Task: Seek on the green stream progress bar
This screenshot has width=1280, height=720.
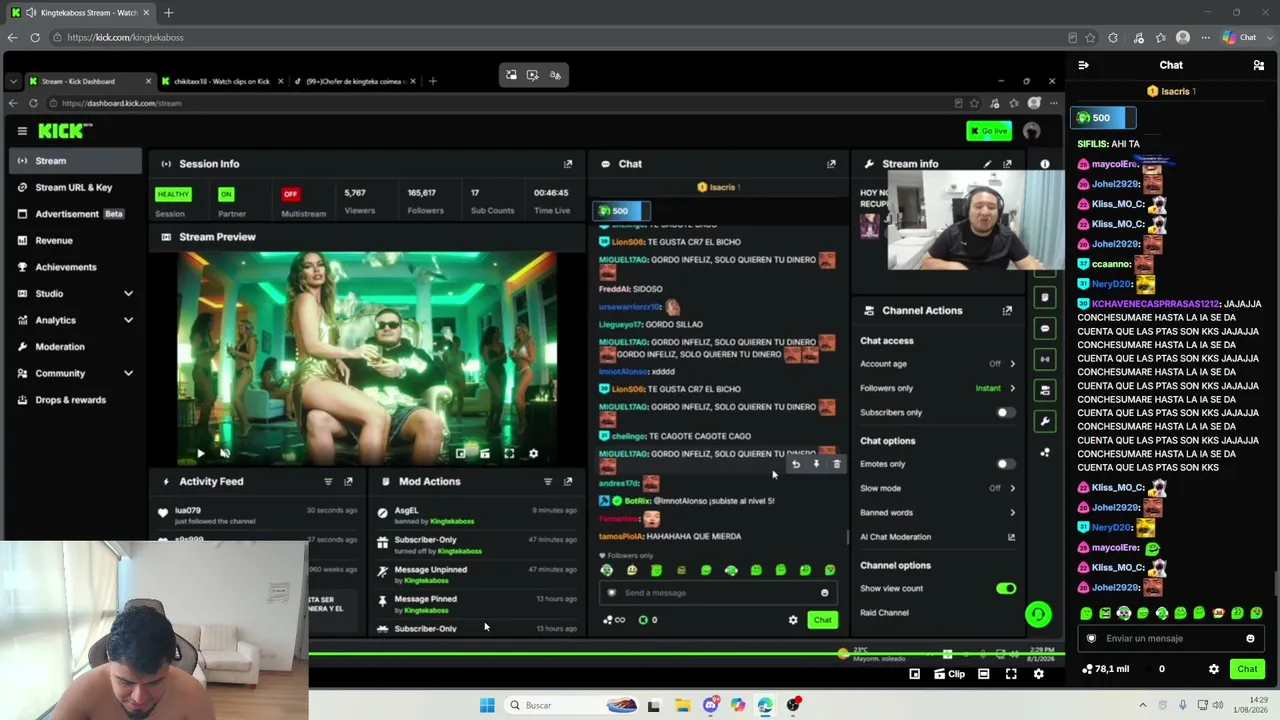Action: pos(686,655)
